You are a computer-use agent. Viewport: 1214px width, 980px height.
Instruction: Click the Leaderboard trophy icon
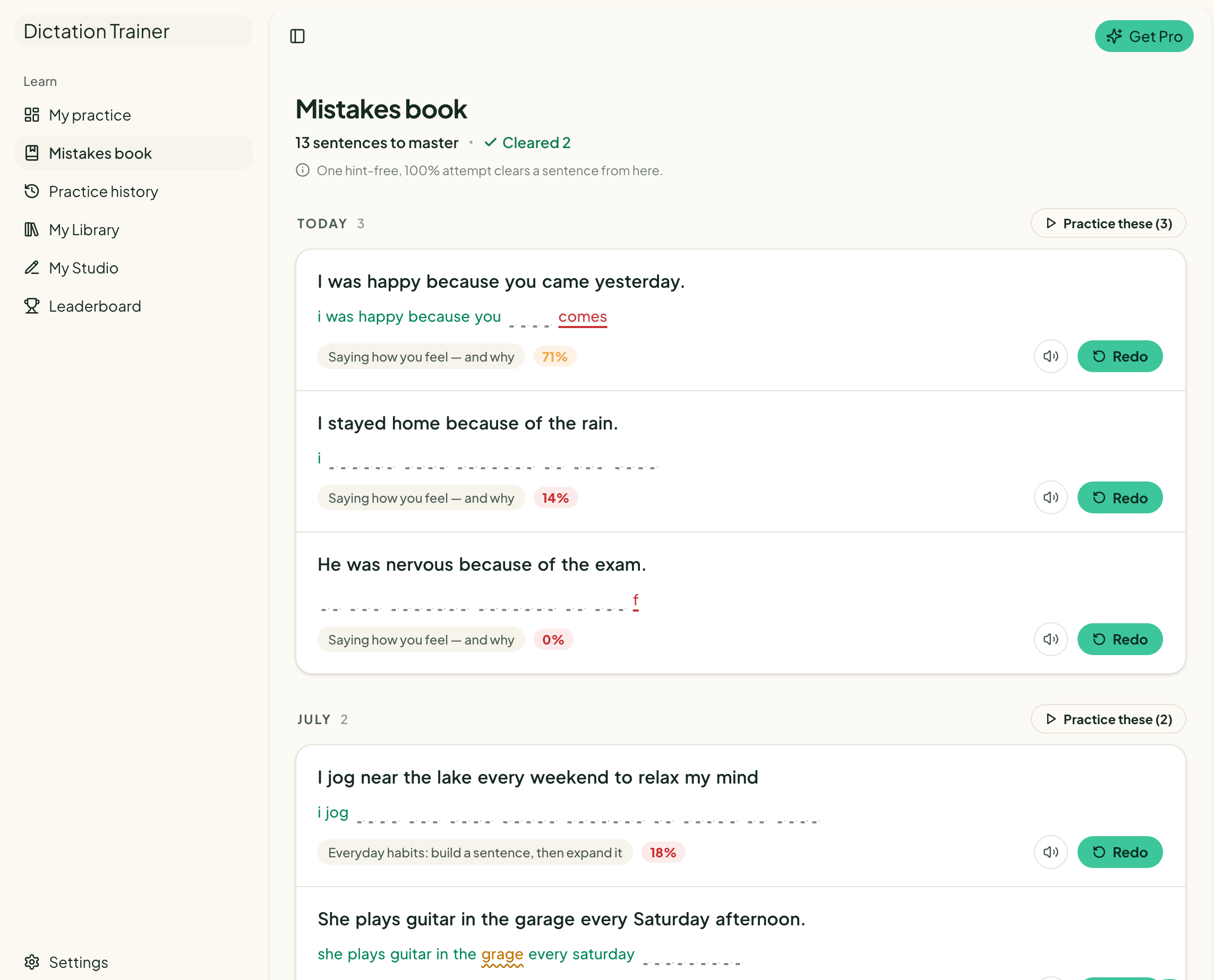tap(32, 306)
